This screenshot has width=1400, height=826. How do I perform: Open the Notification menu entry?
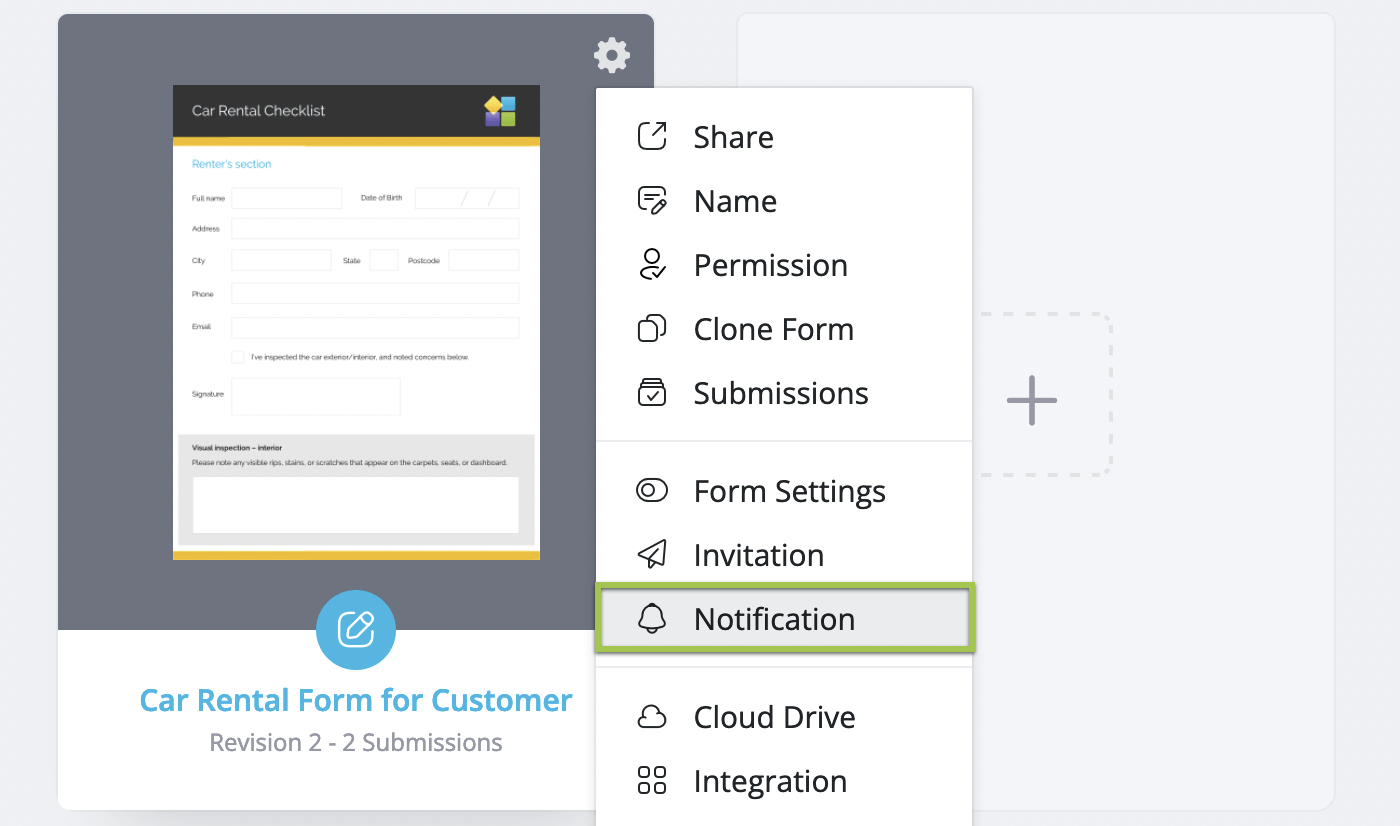[774, 619]
